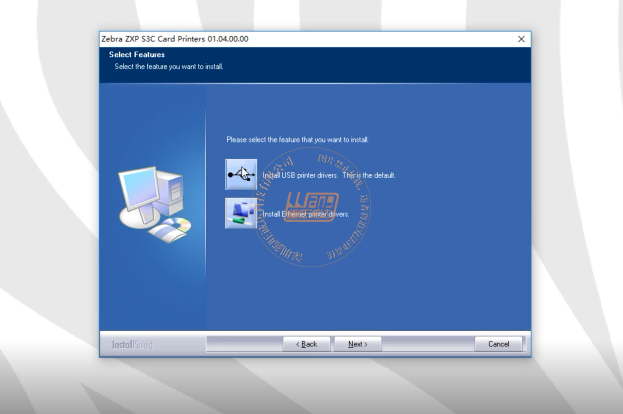Click the 'Install USB printer drivers' text
This screenshot has width=623, height=414.
pyautogui.click(x=300, y=175)
